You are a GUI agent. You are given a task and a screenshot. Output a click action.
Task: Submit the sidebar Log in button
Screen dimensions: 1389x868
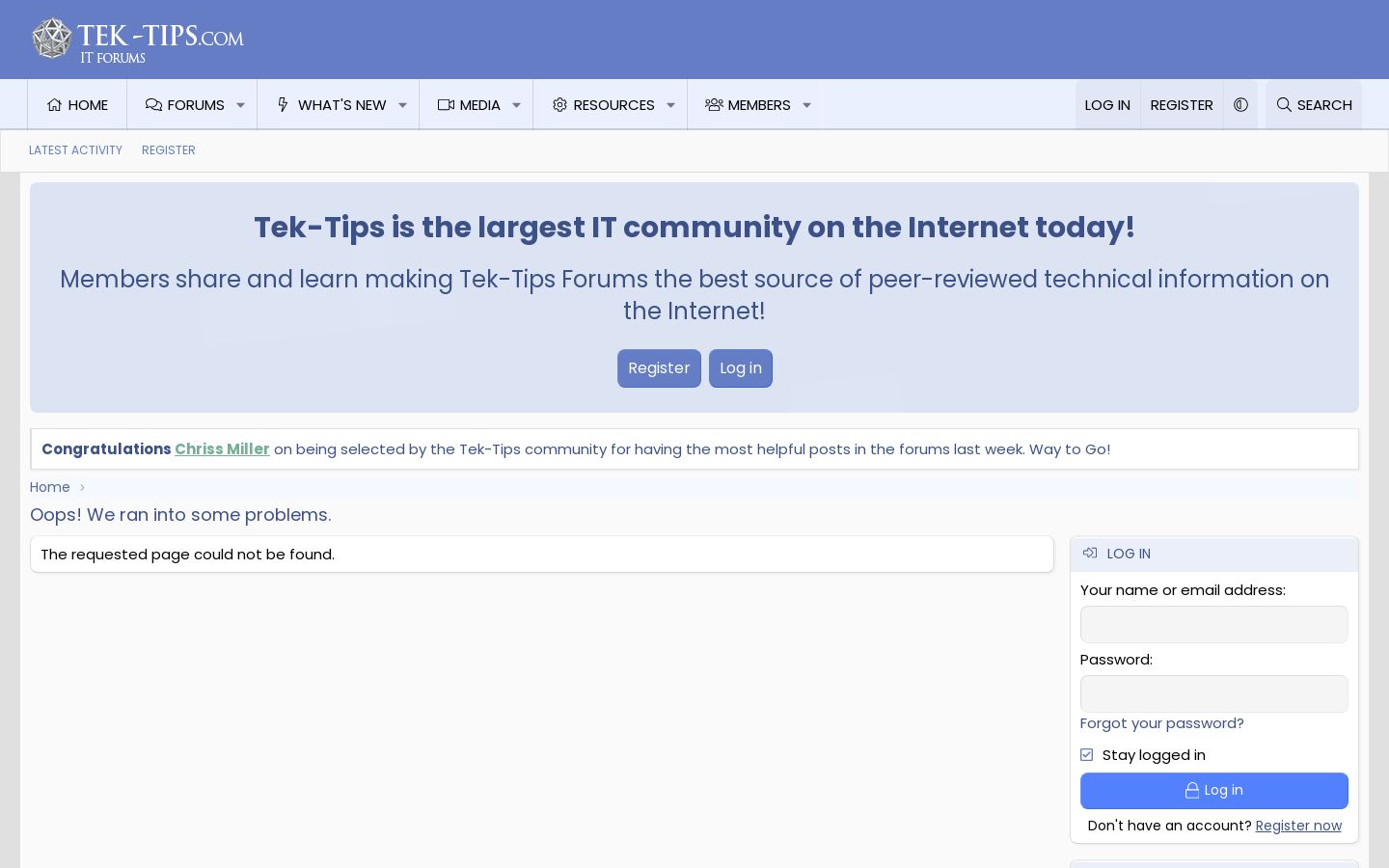click(x=1214, y=791)
